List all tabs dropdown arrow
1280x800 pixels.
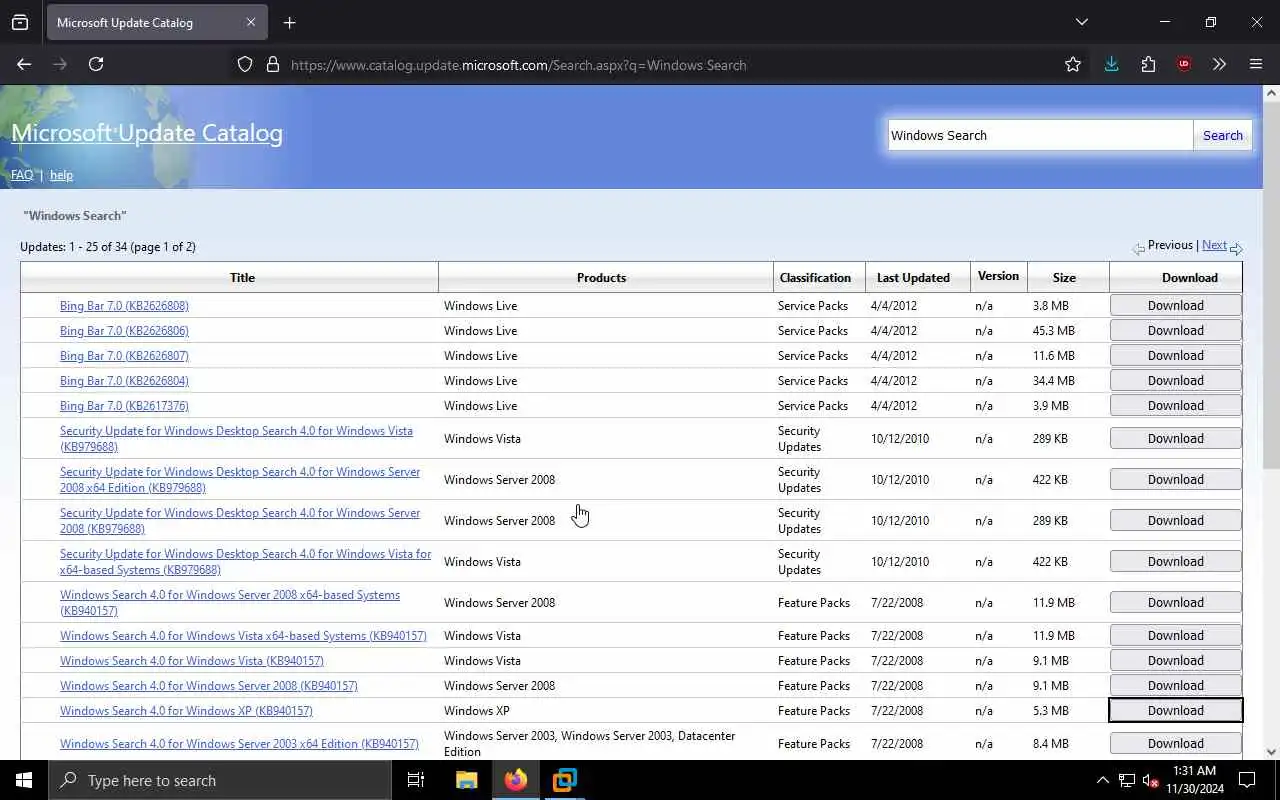coord(1081,22)
